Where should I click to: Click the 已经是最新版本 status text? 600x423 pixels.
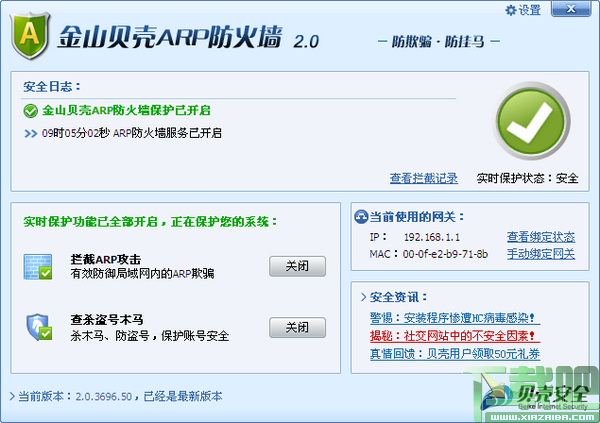(183, 396)
